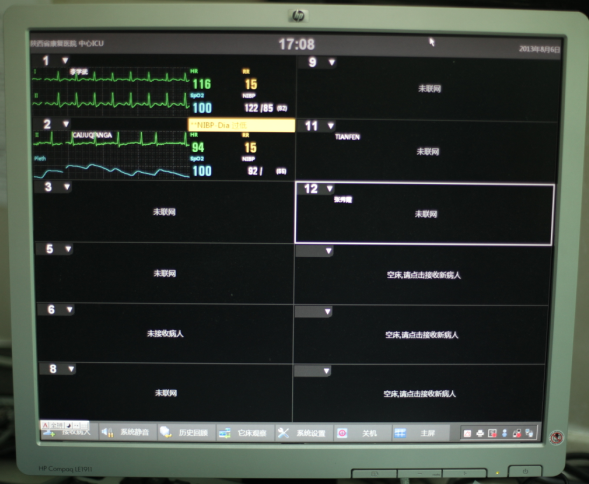Click bed 1 heart rate value 116
The image size is (589, 484).
pyautogui.click(x=202, y=84)
